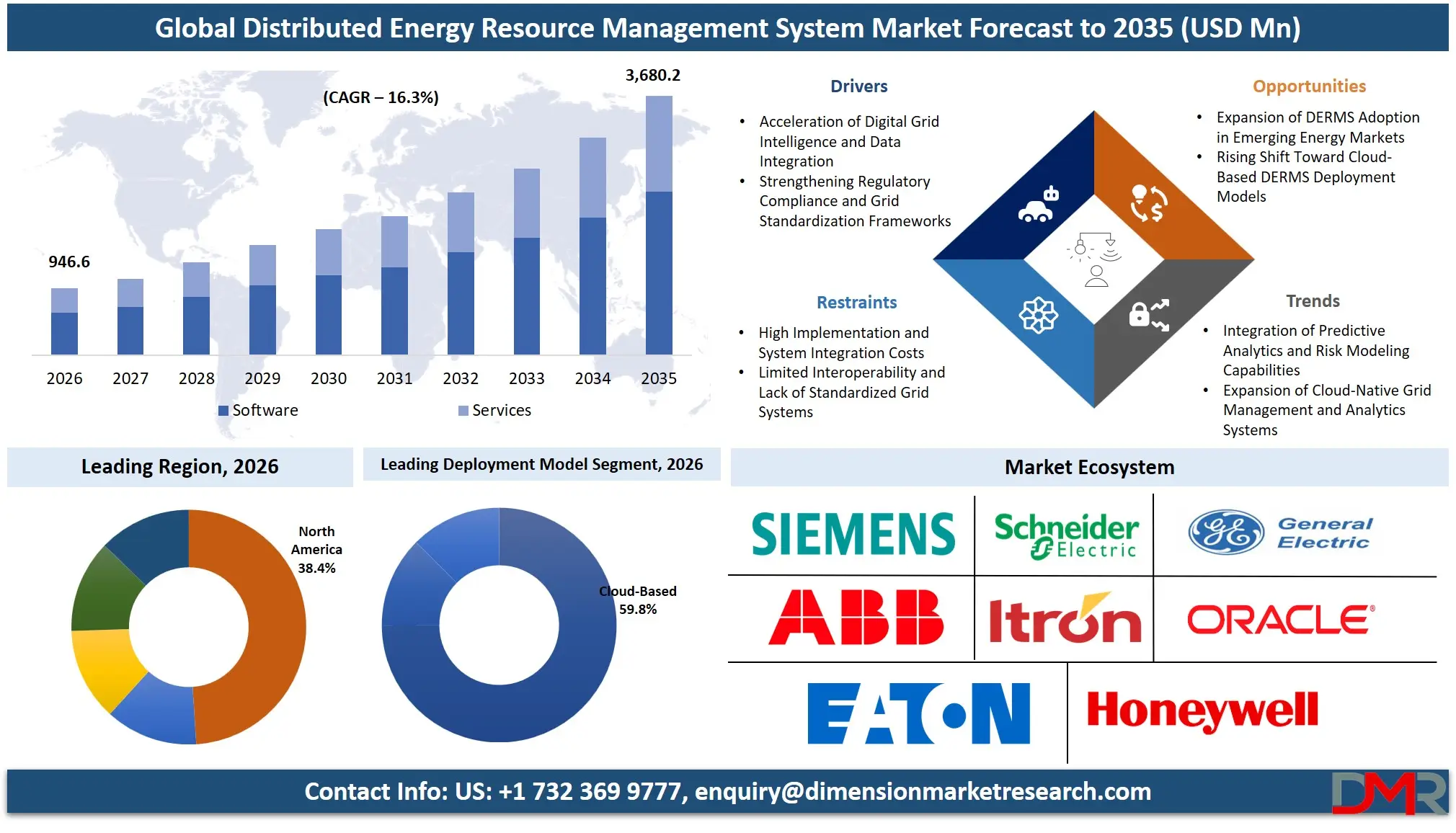Click the 2026 stacked bar
The height and width of the screenshot is (833, 1456).
(64, 321)
